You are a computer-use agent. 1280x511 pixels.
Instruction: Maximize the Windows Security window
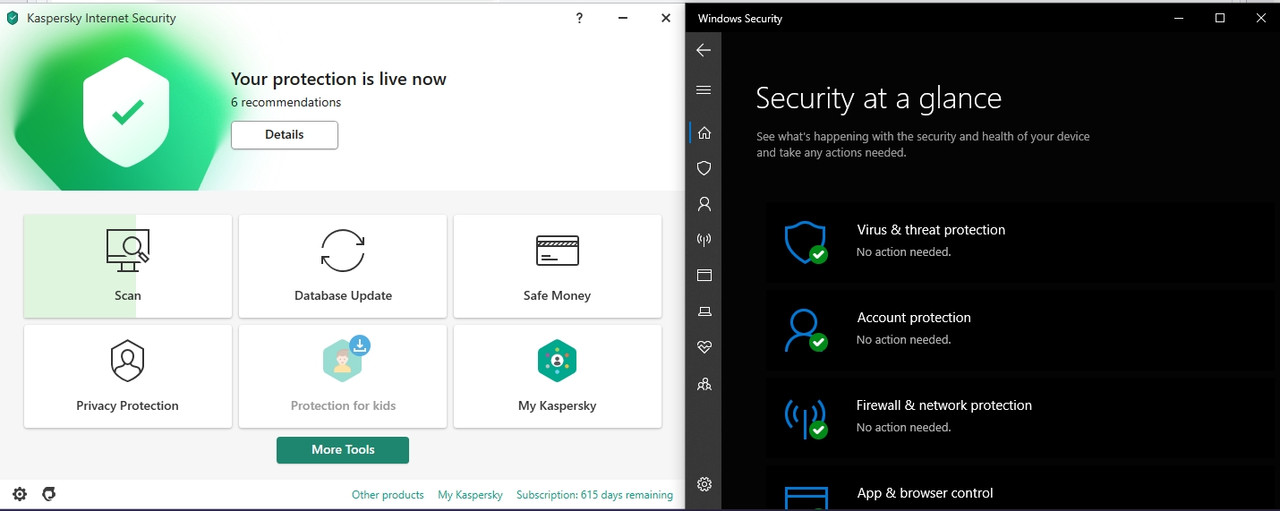pos(1220,18)
